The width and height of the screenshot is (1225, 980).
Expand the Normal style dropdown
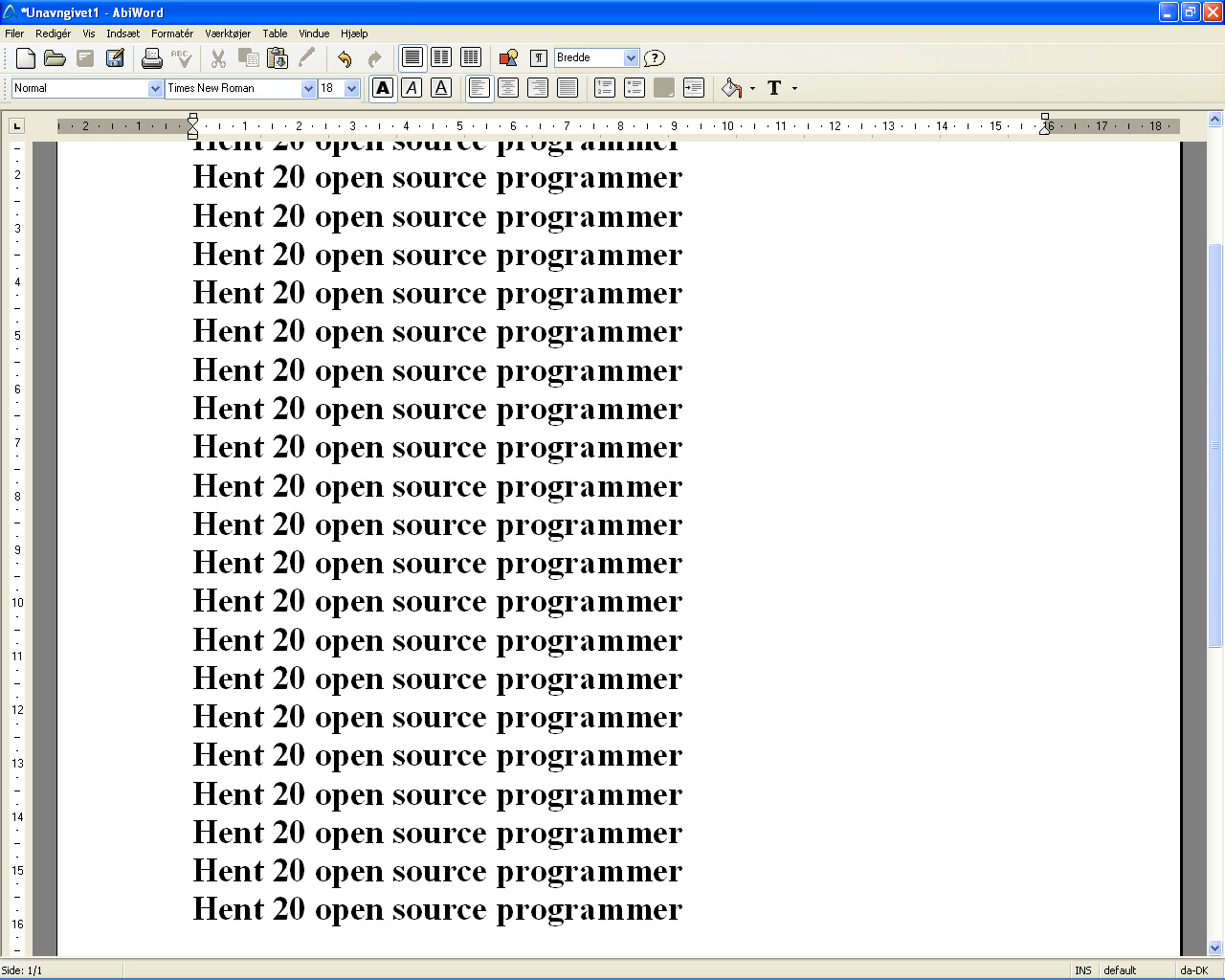pyautogui.click(x=155, y=88)
